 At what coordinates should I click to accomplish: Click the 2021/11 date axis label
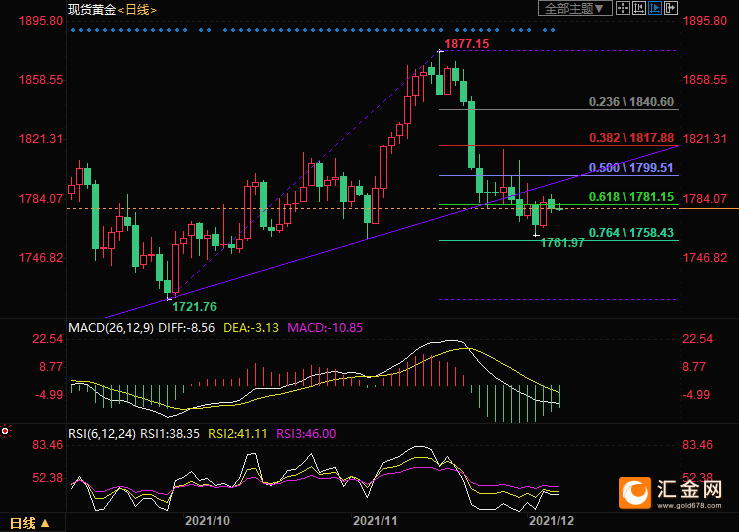point(375,521)
